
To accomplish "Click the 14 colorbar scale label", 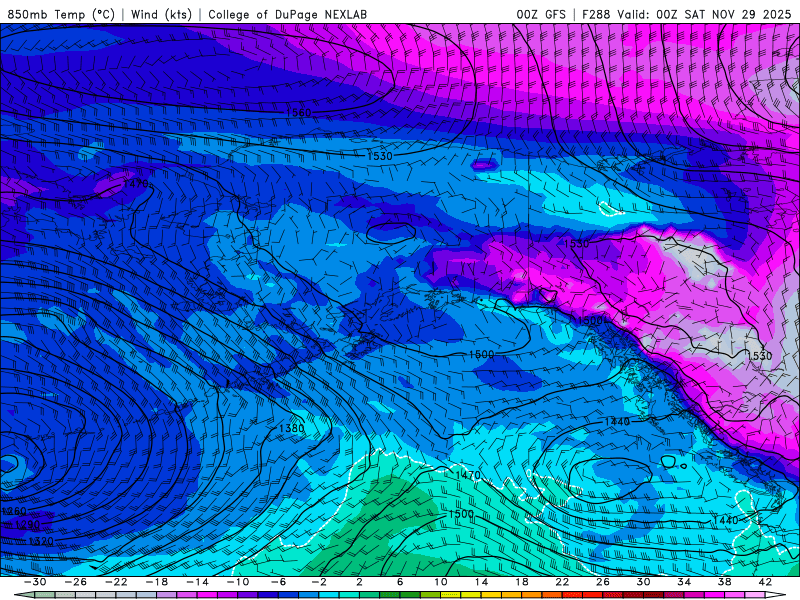I will pyautogui.click(x=481, y=582).
